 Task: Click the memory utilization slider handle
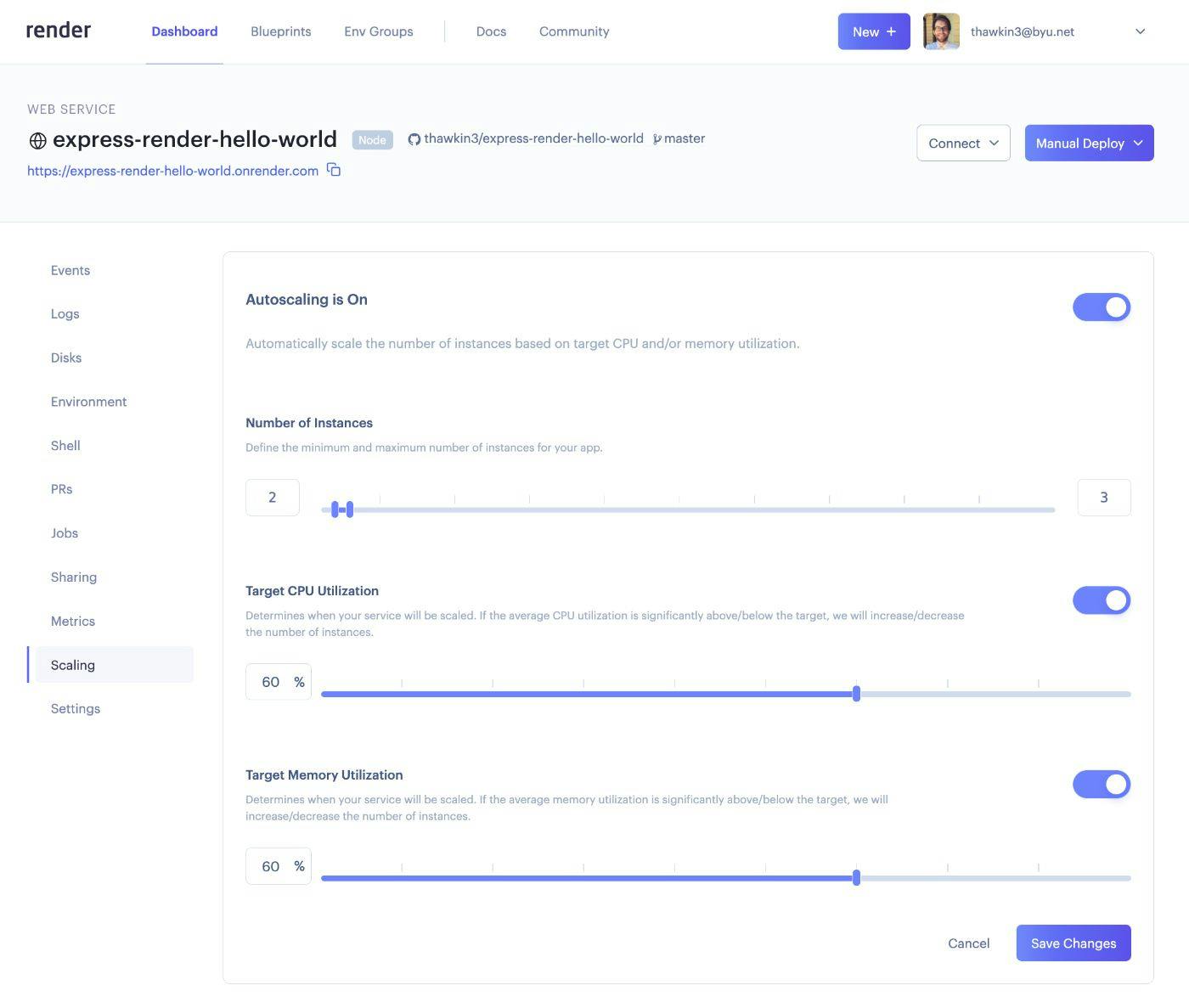click(856, 878)
